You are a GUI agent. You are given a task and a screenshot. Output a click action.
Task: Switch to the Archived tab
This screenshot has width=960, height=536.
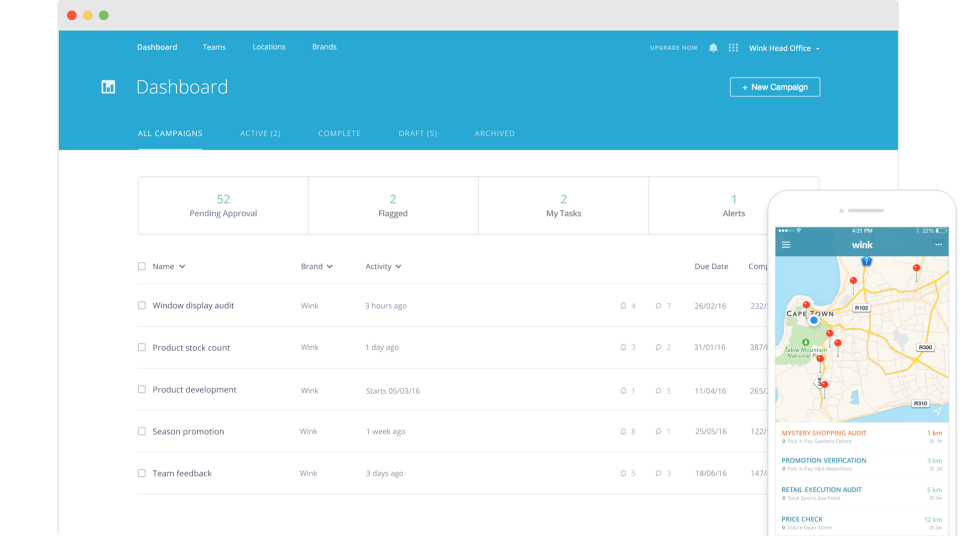pos(495,134)
